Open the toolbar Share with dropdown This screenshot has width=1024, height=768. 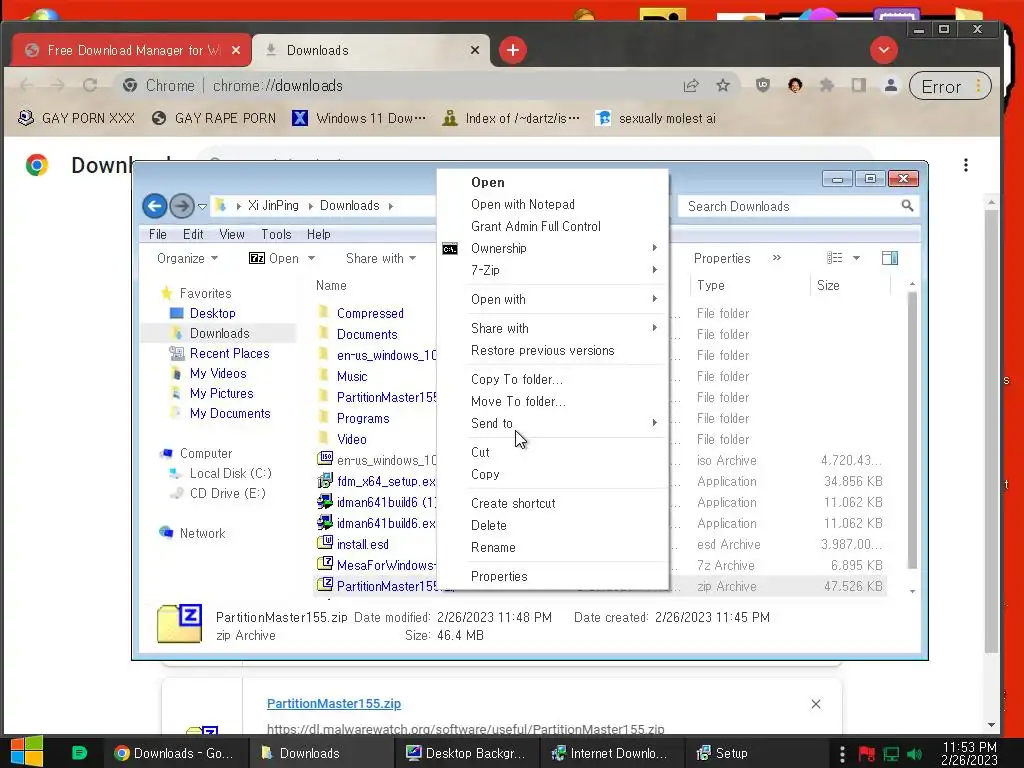click(x=381, y=259)
